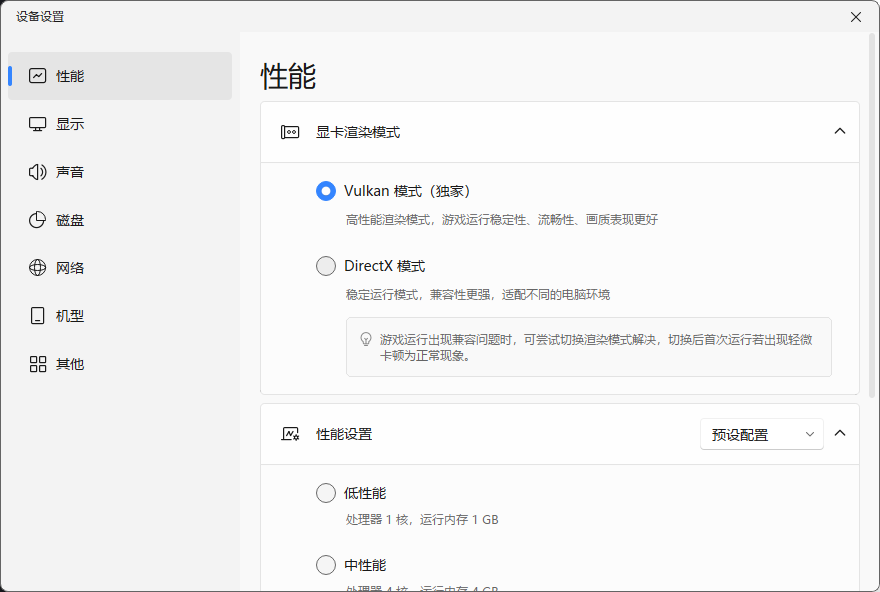The width and height of the screenshot is (880, 592).
Task: Collapse the 显卡渲染模式 section
Action: pos(841,131)
